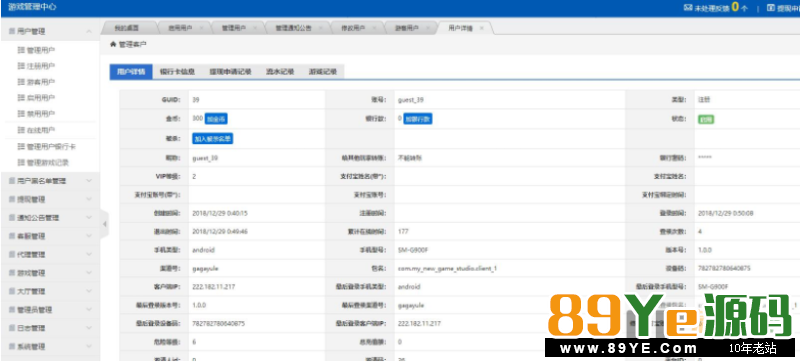Close the 管理用户 tab with its X
This screenshot has height=362, width=800.
point(256,29)
